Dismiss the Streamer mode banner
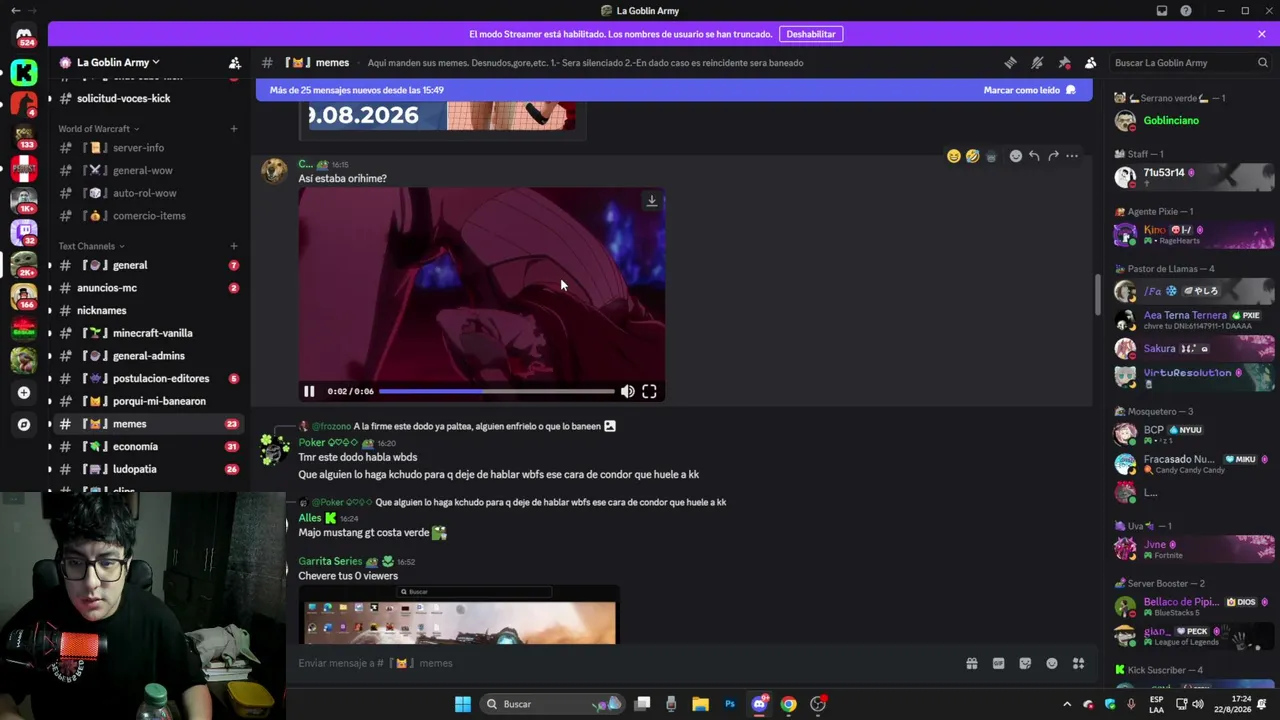1280x720 pixels. pos(1262,34)
